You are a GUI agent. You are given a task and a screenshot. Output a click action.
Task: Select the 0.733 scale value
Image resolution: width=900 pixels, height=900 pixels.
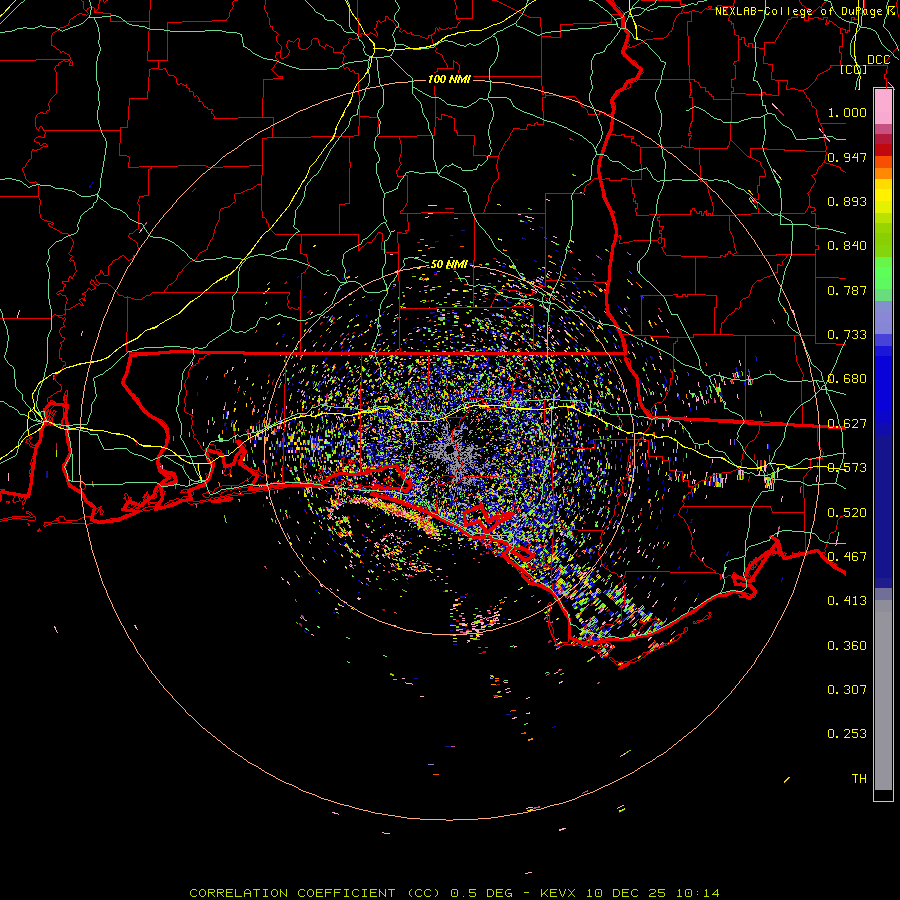[x=847, y=335]
